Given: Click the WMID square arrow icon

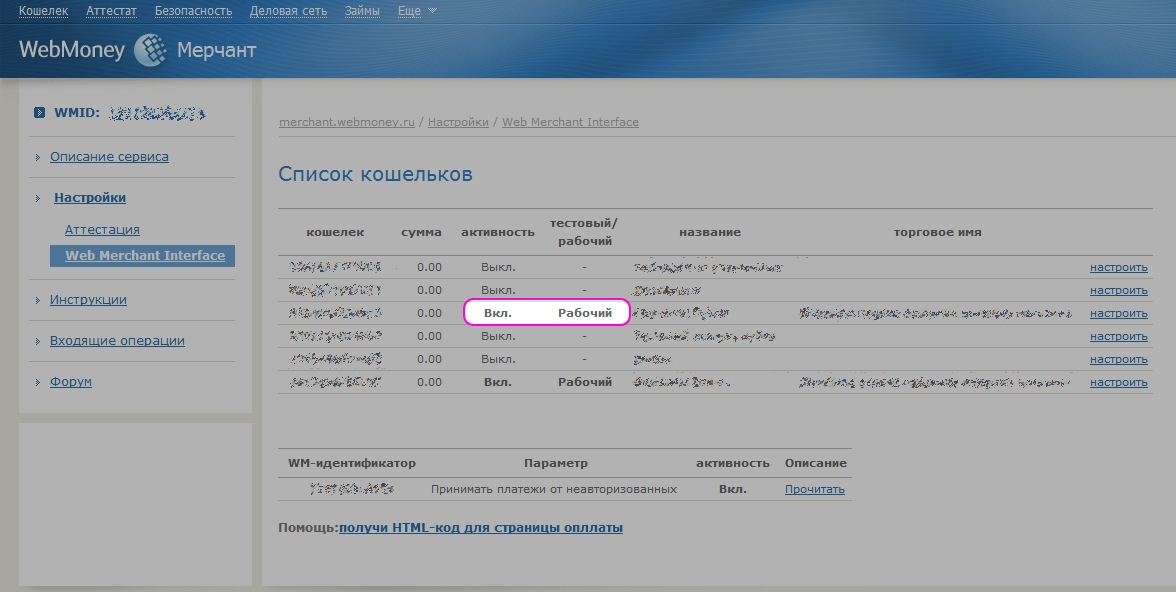Looking at the screenshot, I should (40, 113).
